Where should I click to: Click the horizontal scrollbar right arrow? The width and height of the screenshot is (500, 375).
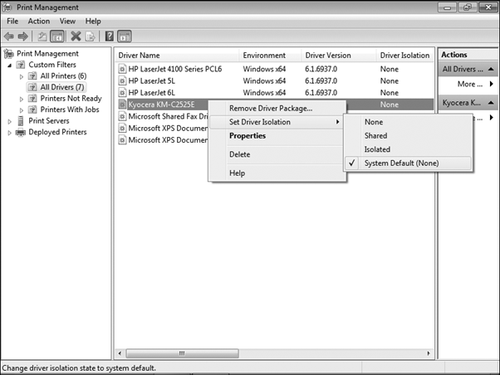(429, 353)
